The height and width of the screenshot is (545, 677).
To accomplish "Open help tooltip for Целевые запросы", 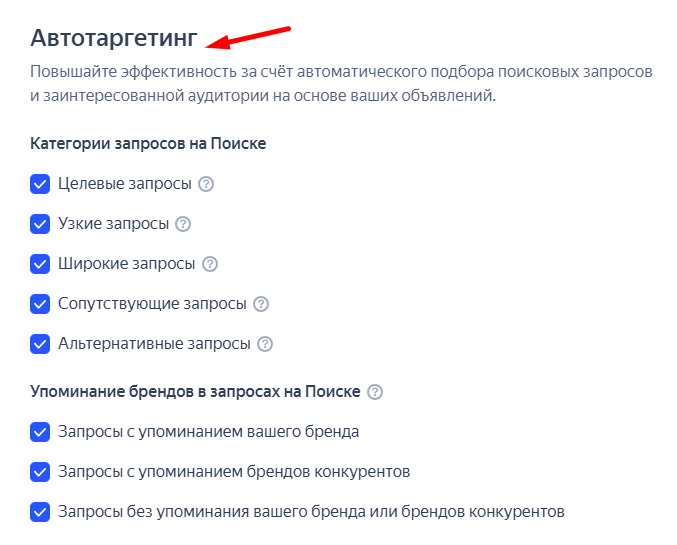I will point(207,184).
